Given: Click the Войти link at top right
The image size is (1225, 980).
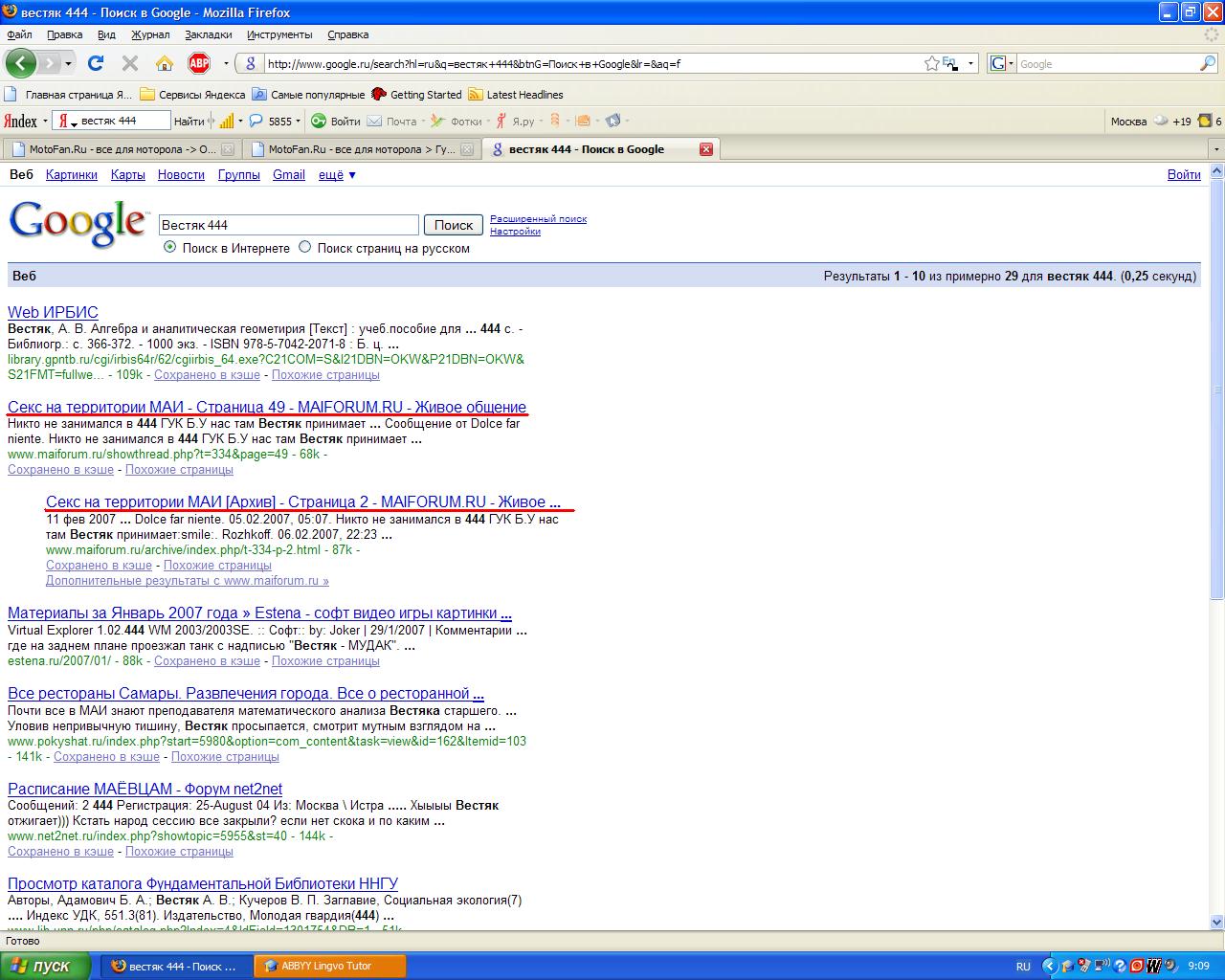Looking at the screenshot, I should pyautogui.click(x=1184, y=174).
